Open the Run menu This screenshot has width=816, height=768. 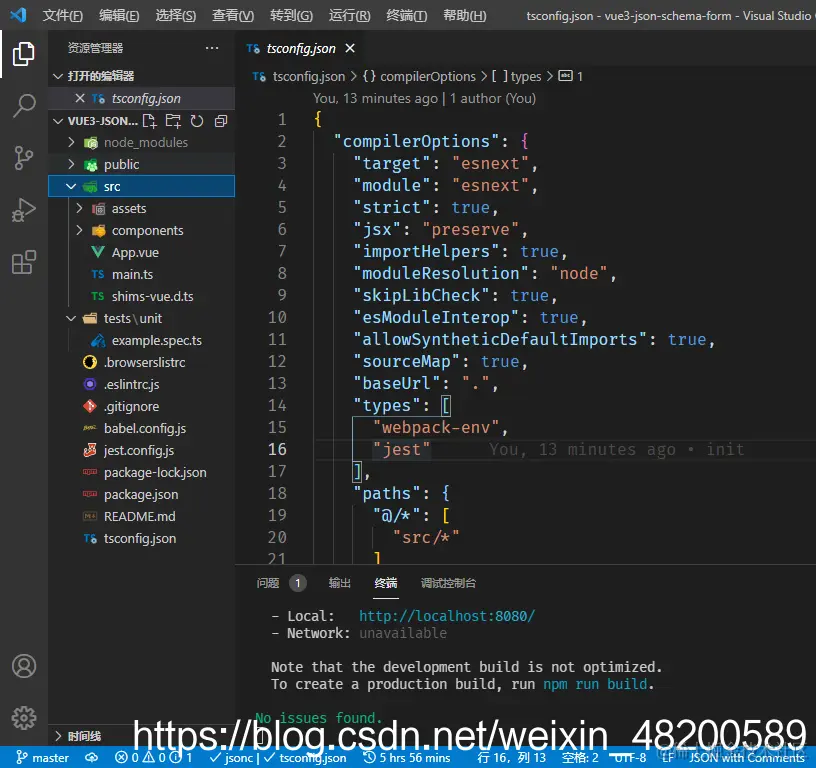tap(350, 16)
